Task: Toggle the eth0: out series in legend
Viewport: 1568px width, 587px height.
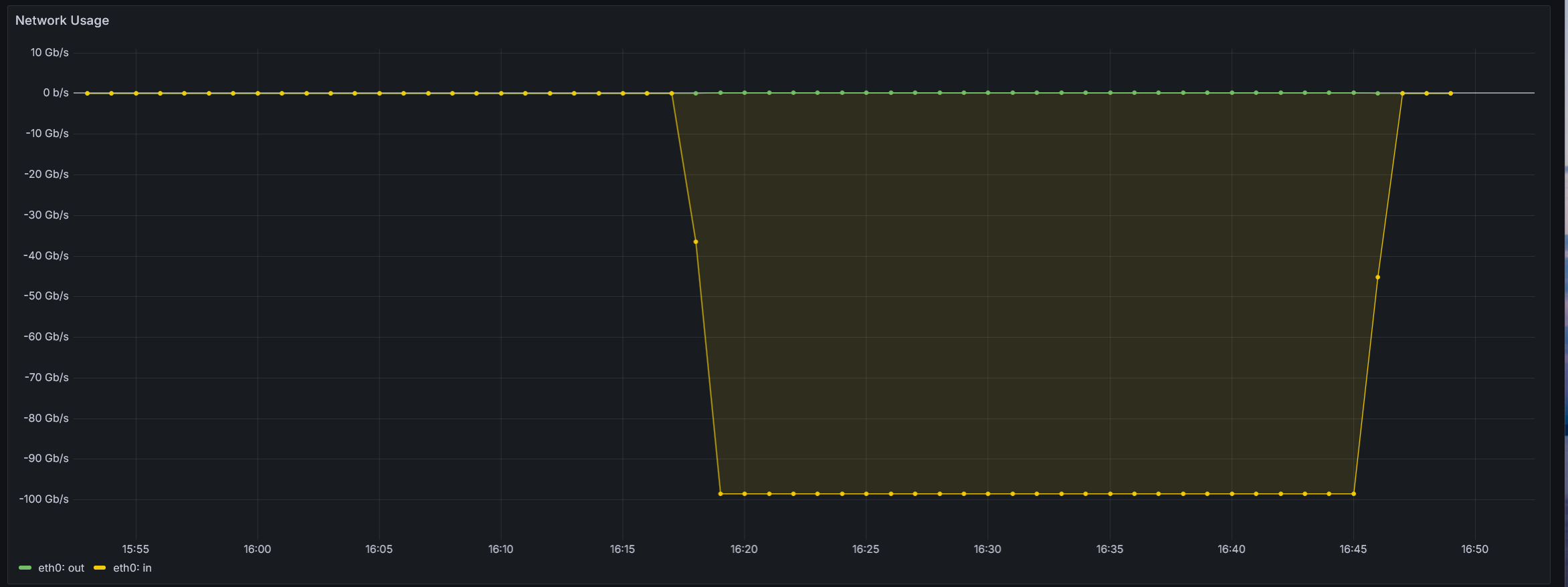Action: pyautogui.click(x=61, y=568)
